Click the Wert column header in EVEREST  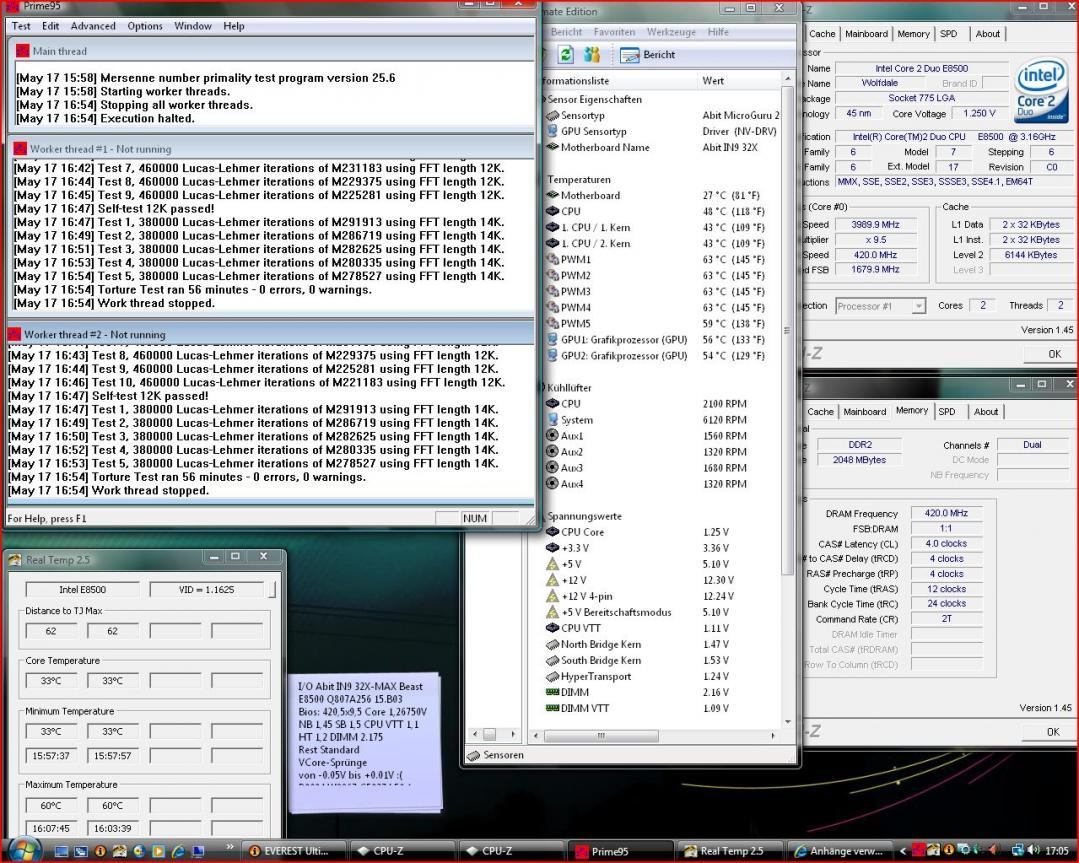pos(738,81)
